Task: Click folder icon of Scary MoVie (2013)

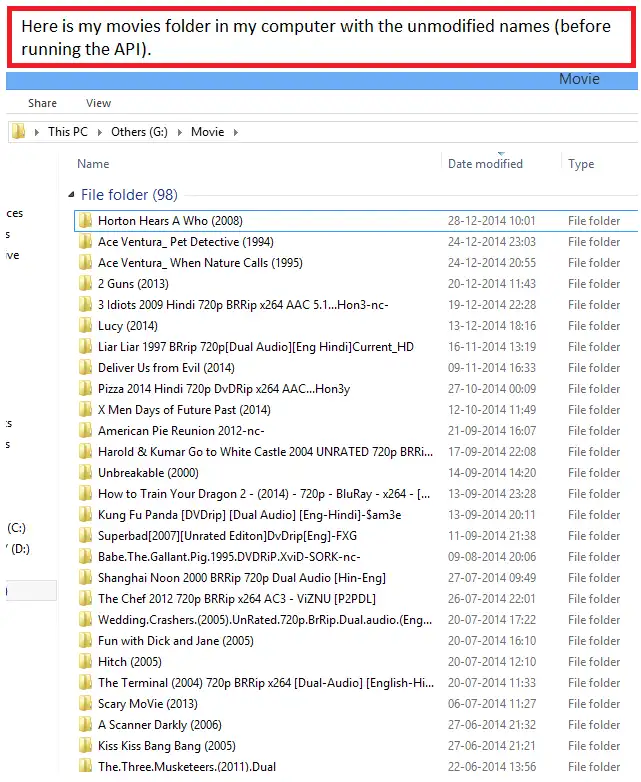Action: (x=86, y=704)
